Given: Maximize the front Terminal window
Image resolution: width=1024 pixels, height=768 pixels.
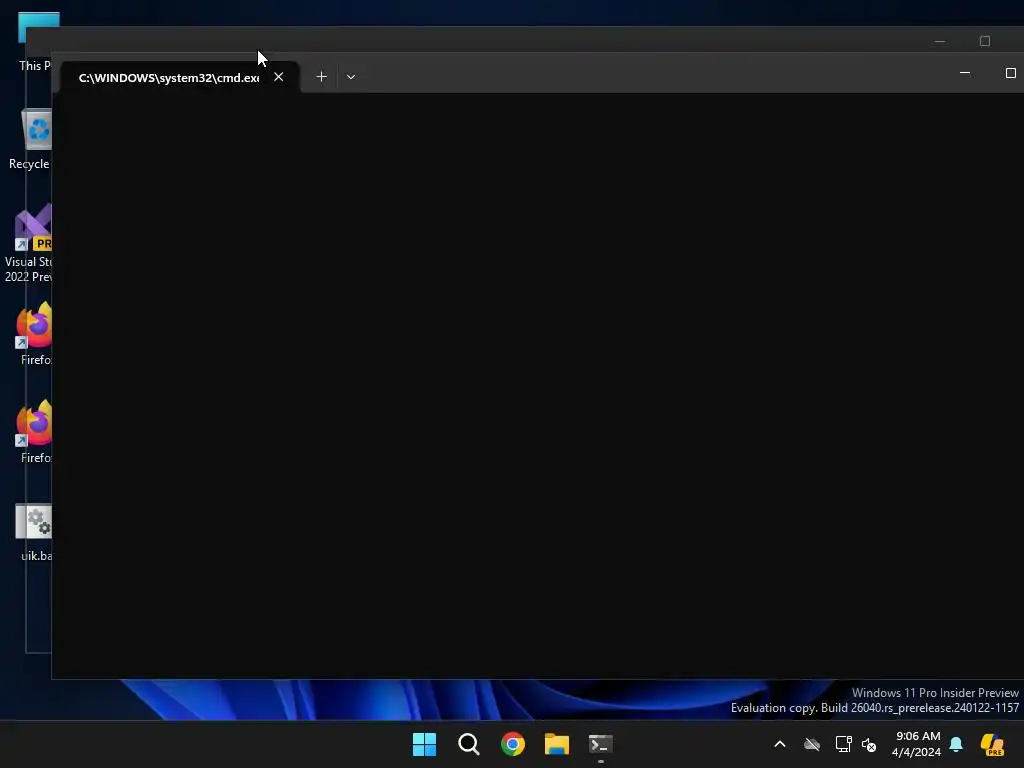Looking at the screenshot, I should coord(1010,73).
